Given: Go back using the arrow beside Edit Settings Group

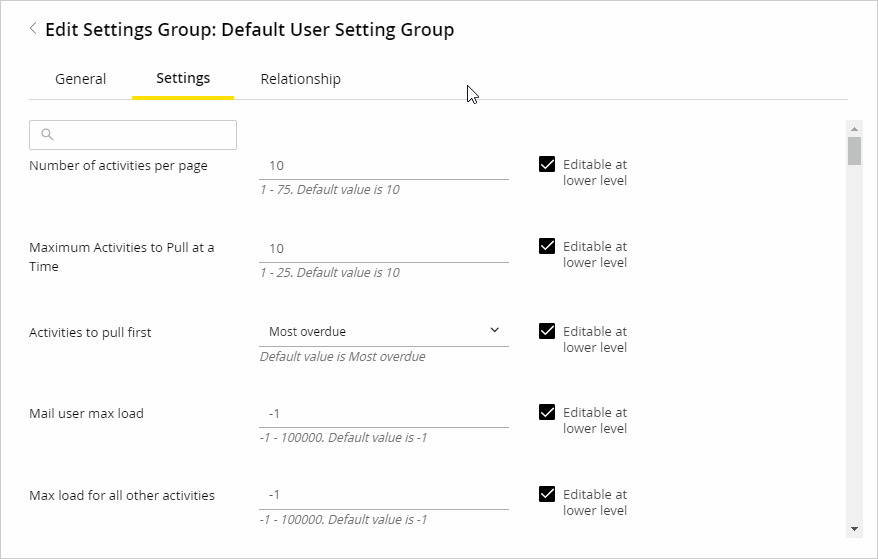Looking at the screenshot, I should pos(33,29).
